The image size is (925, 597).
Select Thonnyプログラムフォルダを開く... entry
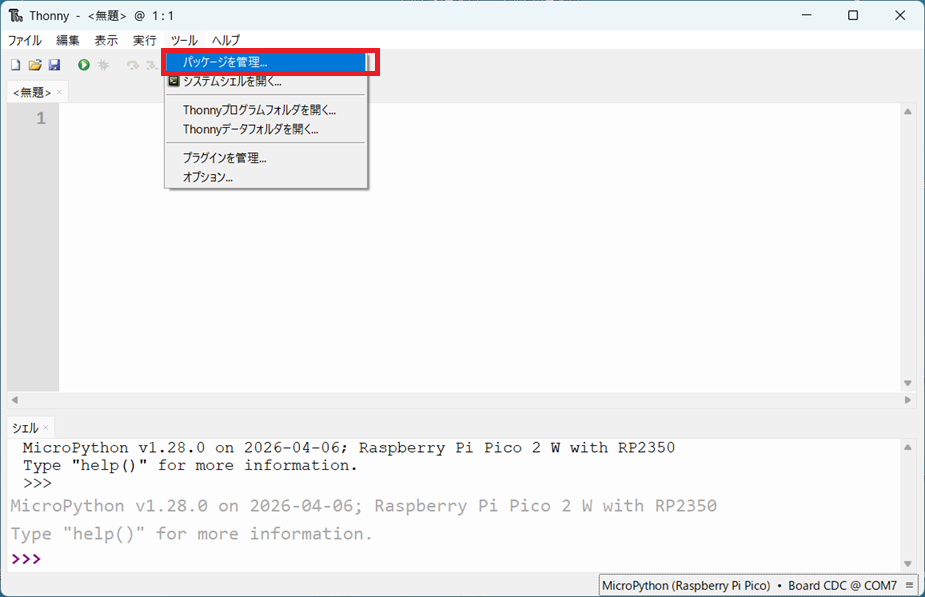click(266, 110)
